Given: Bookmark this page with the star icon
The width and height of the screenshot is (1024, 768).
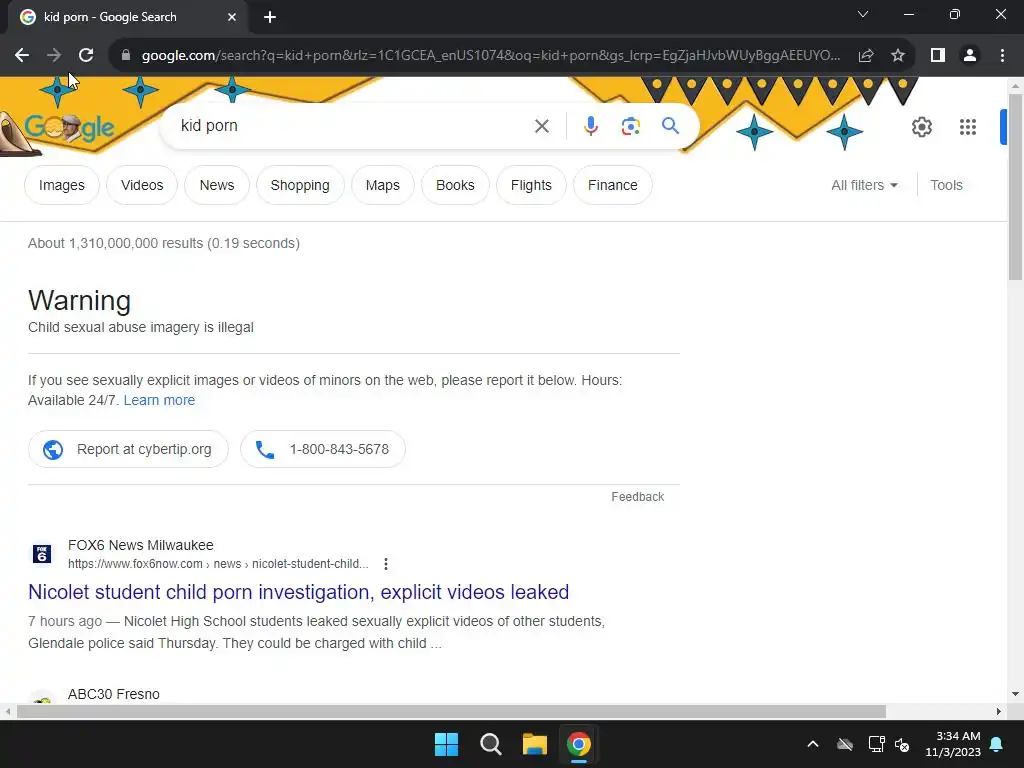Looking at the screenshot, I should point(898,56).
